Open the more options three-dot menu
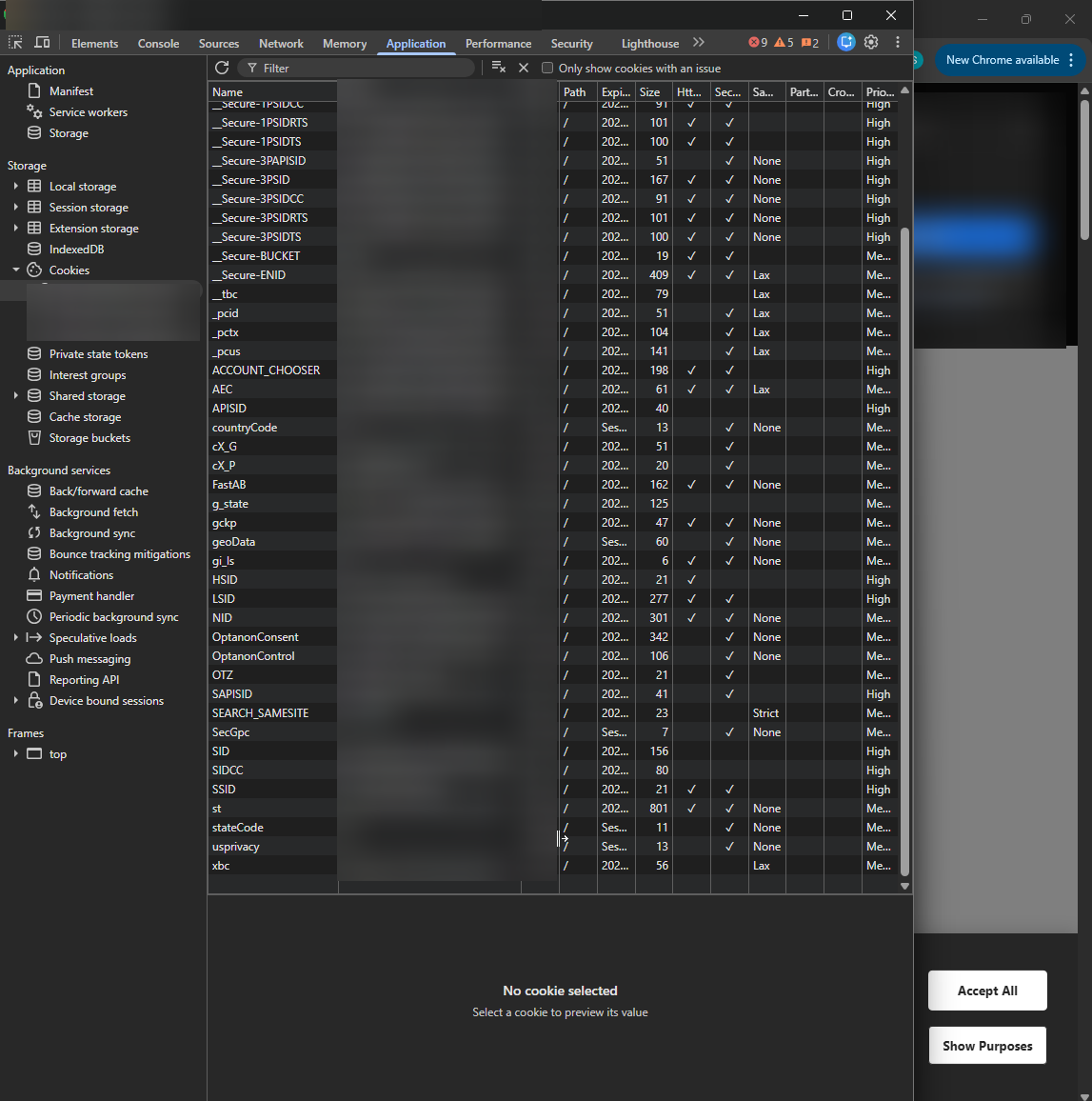This screenshot has width=1092, height=1101. click(x=897, y=42)
